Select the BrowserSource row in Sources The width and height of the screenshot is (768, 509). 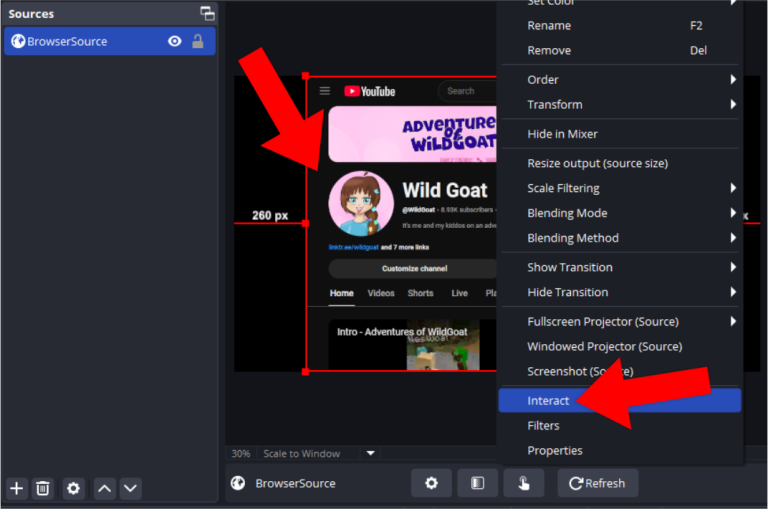[110, 42]
